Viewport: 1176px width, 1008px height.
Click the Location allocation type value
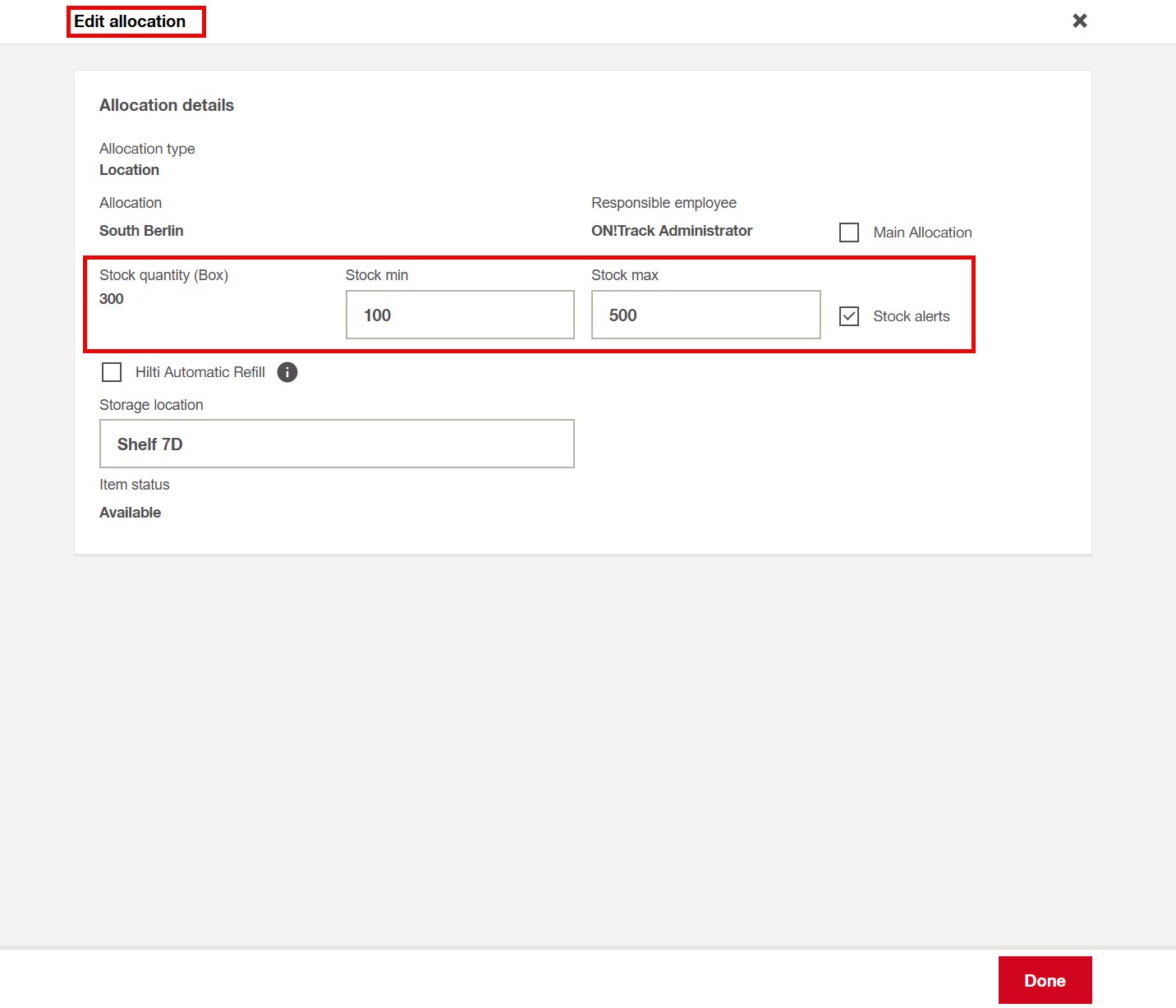(x=129, y=170)
